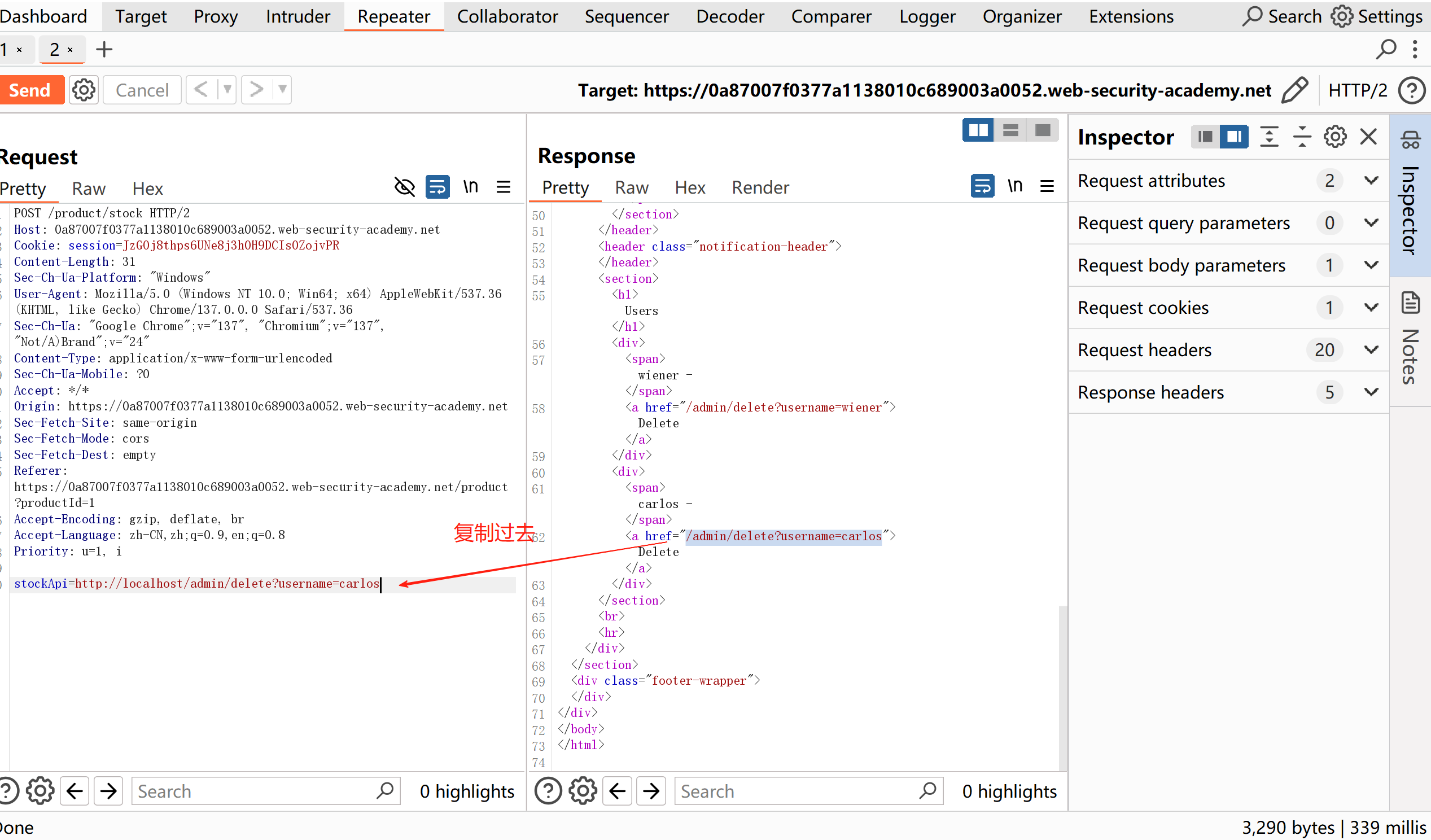
Task: Toggle line wrap in Response pane
Action: 982,186
